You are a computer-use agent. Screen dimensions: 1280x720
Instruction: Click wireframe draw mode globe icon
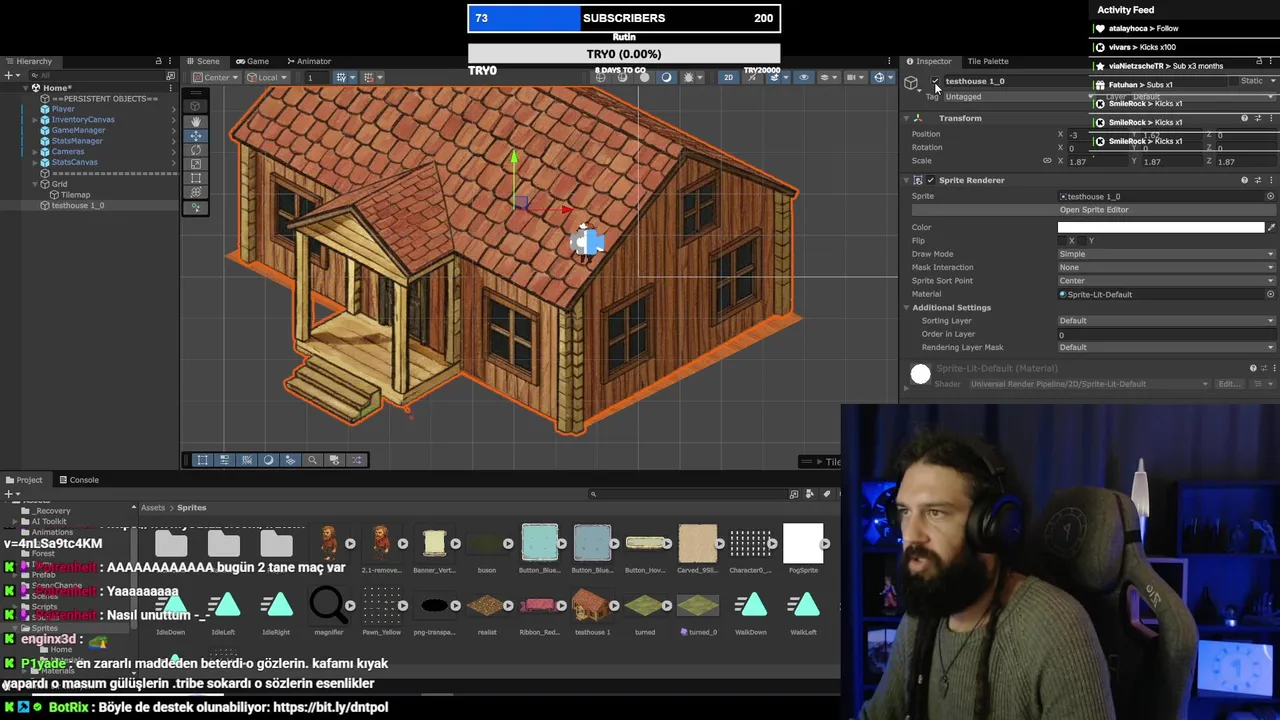[600, 77]
